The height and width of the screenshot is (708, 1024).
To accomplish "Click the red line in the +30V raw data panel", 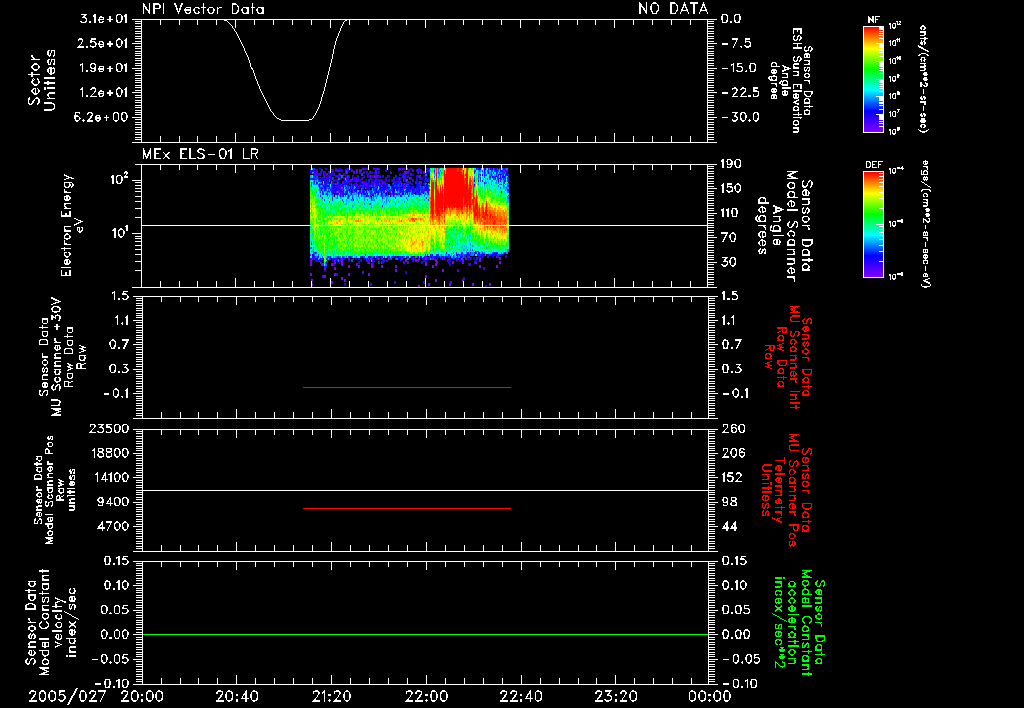I will [x=407, y=387].
